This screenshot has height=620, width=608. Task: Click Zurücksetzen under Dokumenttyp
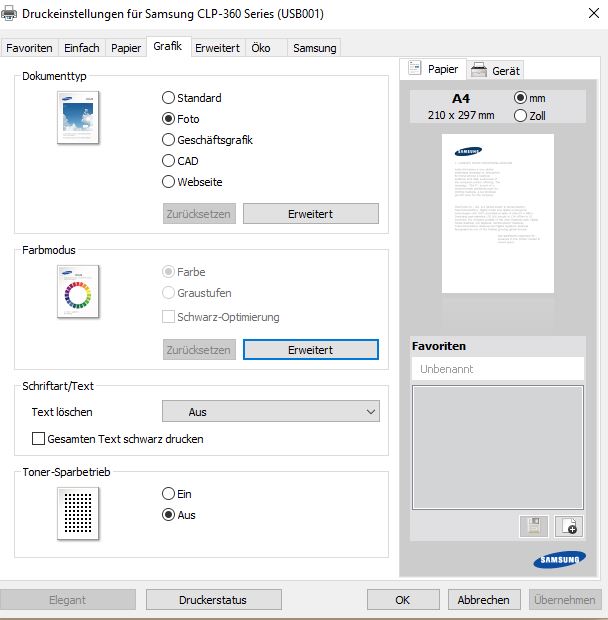point(199,214)
